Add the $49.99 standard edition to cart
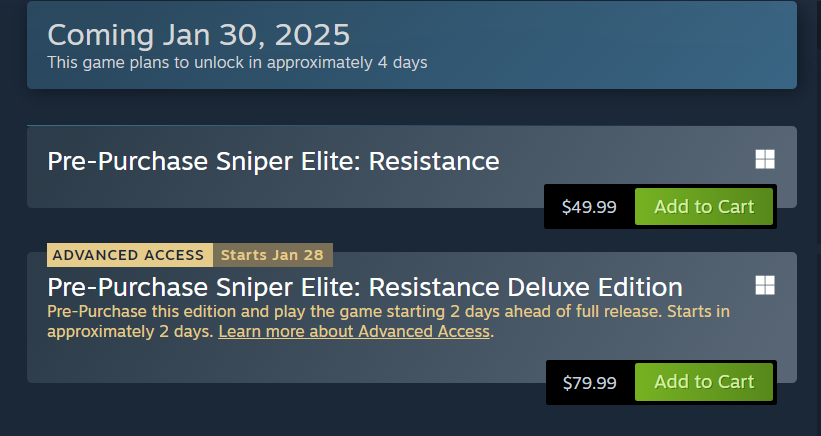Screen dimensions: 821x436 (x=704, y=207)
